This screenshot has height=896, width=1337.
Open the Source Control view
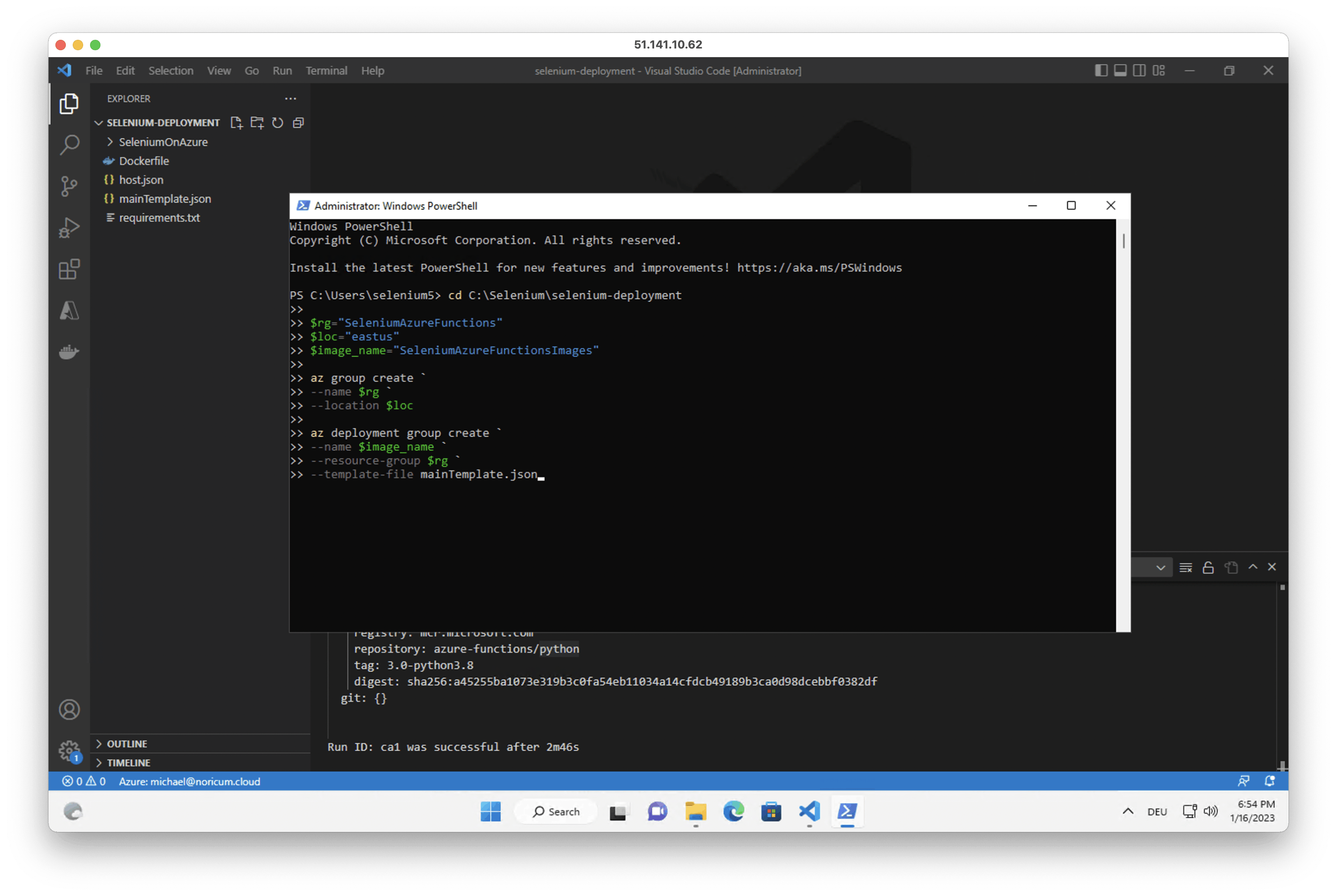69,186
